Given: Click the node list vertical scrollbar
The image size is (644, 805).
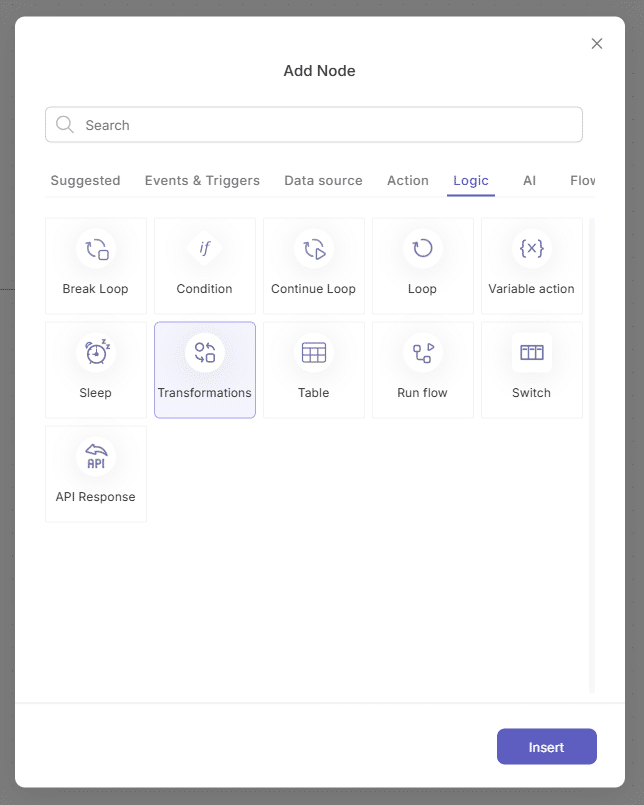Looking at the screenshot, I should (x=592, y=455).
